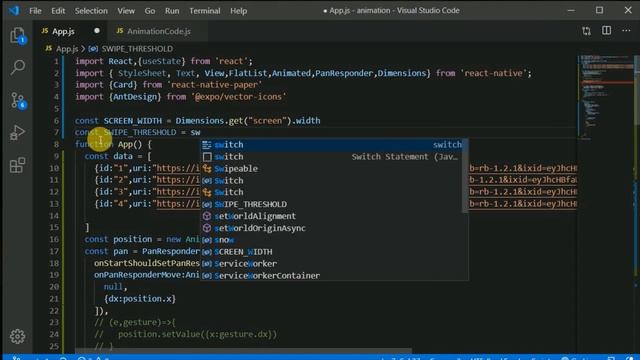
Task: Click '@expo/vector-icons' on line 4
Action: (x=239, y=97)
